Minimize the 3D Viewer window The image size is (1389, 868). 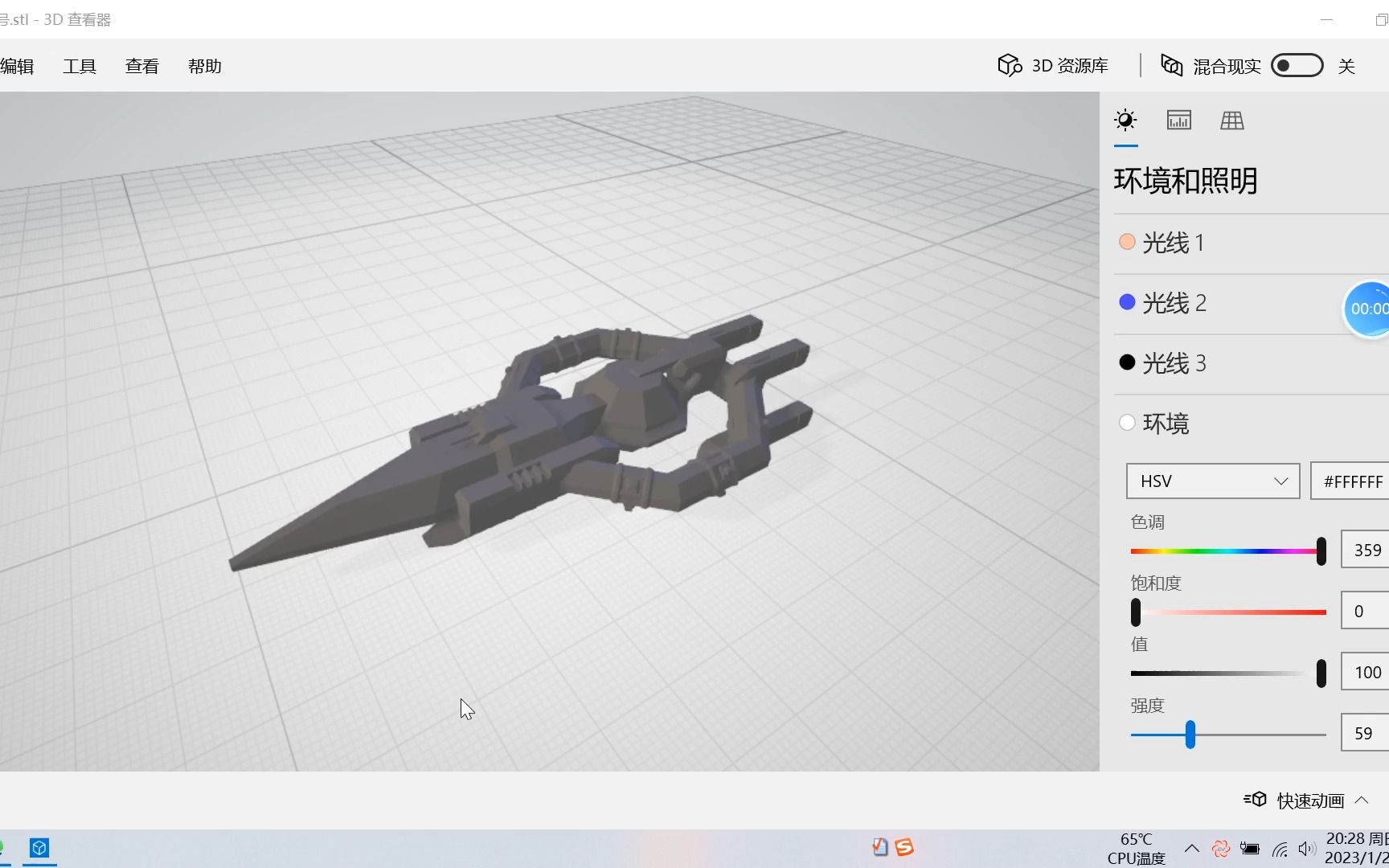point(1327,19)
